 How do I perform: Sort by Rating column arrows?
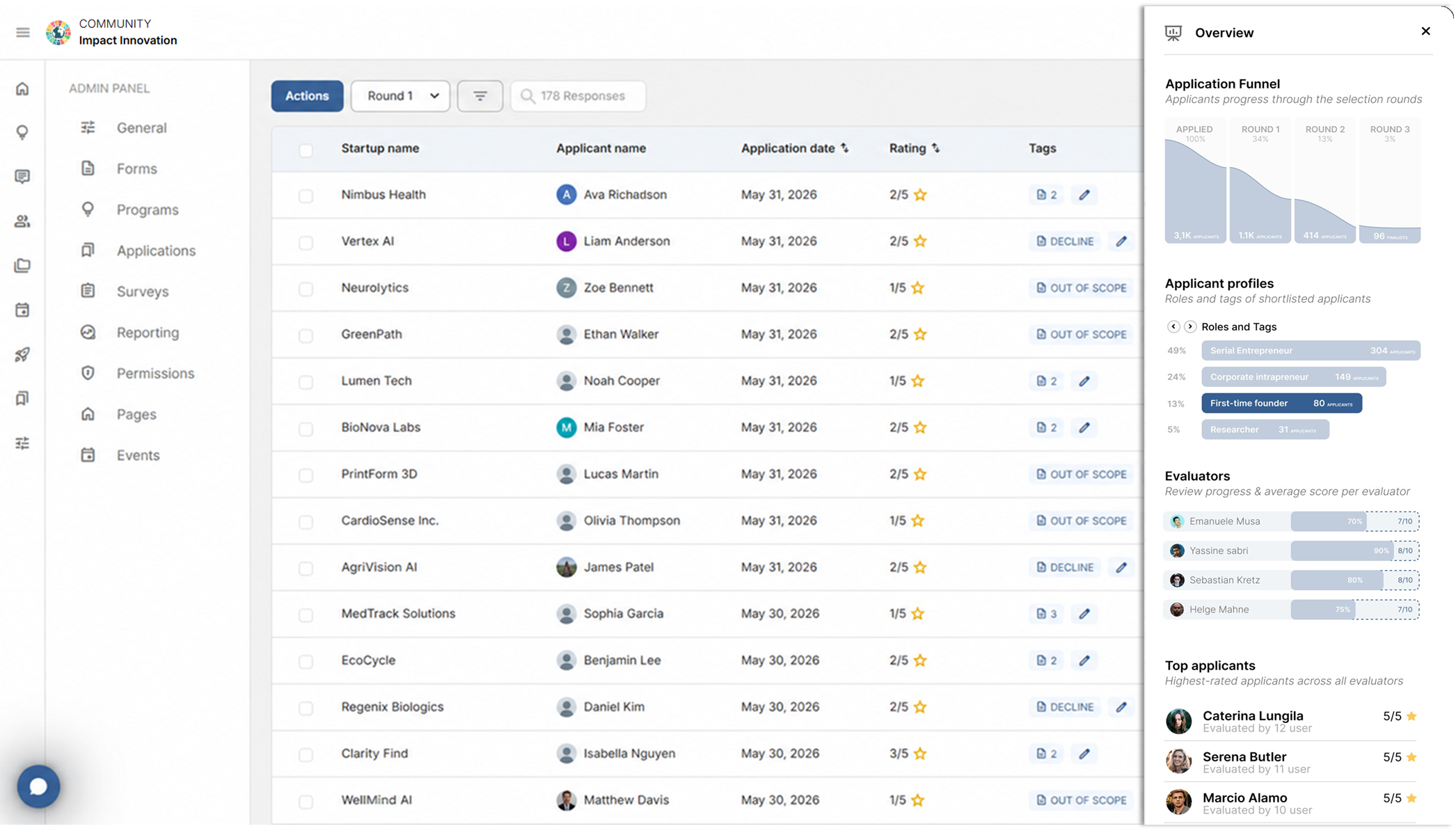[935, 148]
